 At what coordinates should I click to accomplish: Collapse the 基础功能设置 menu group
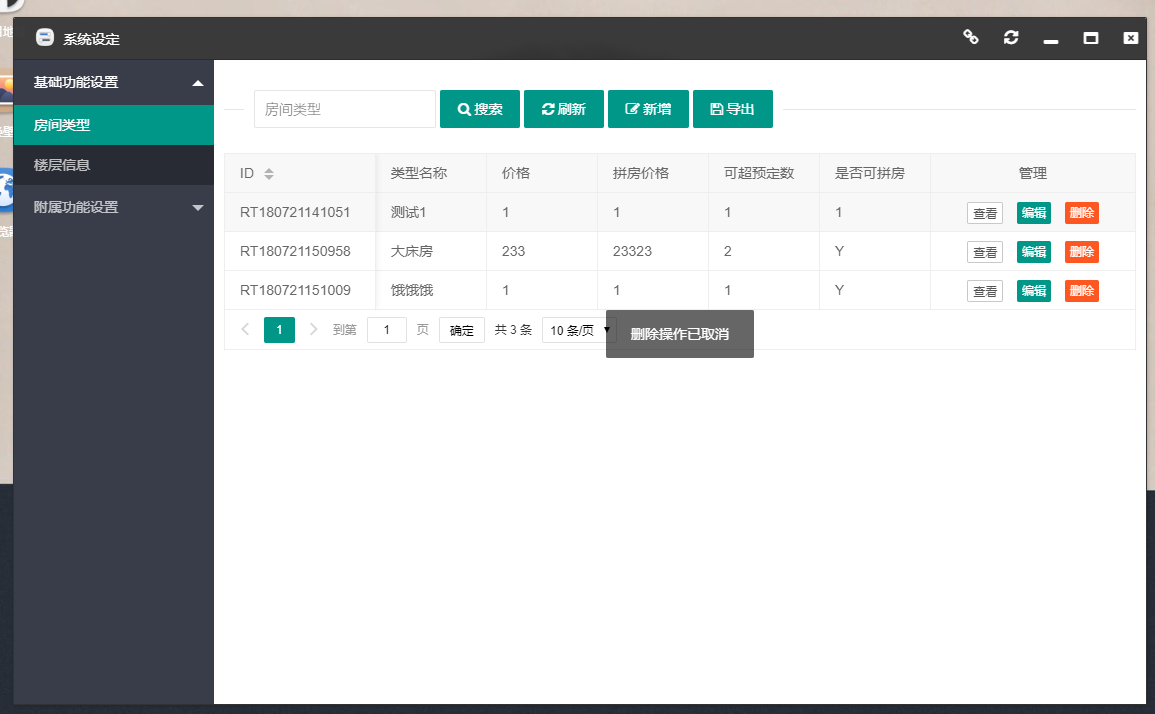click(113, 83)
